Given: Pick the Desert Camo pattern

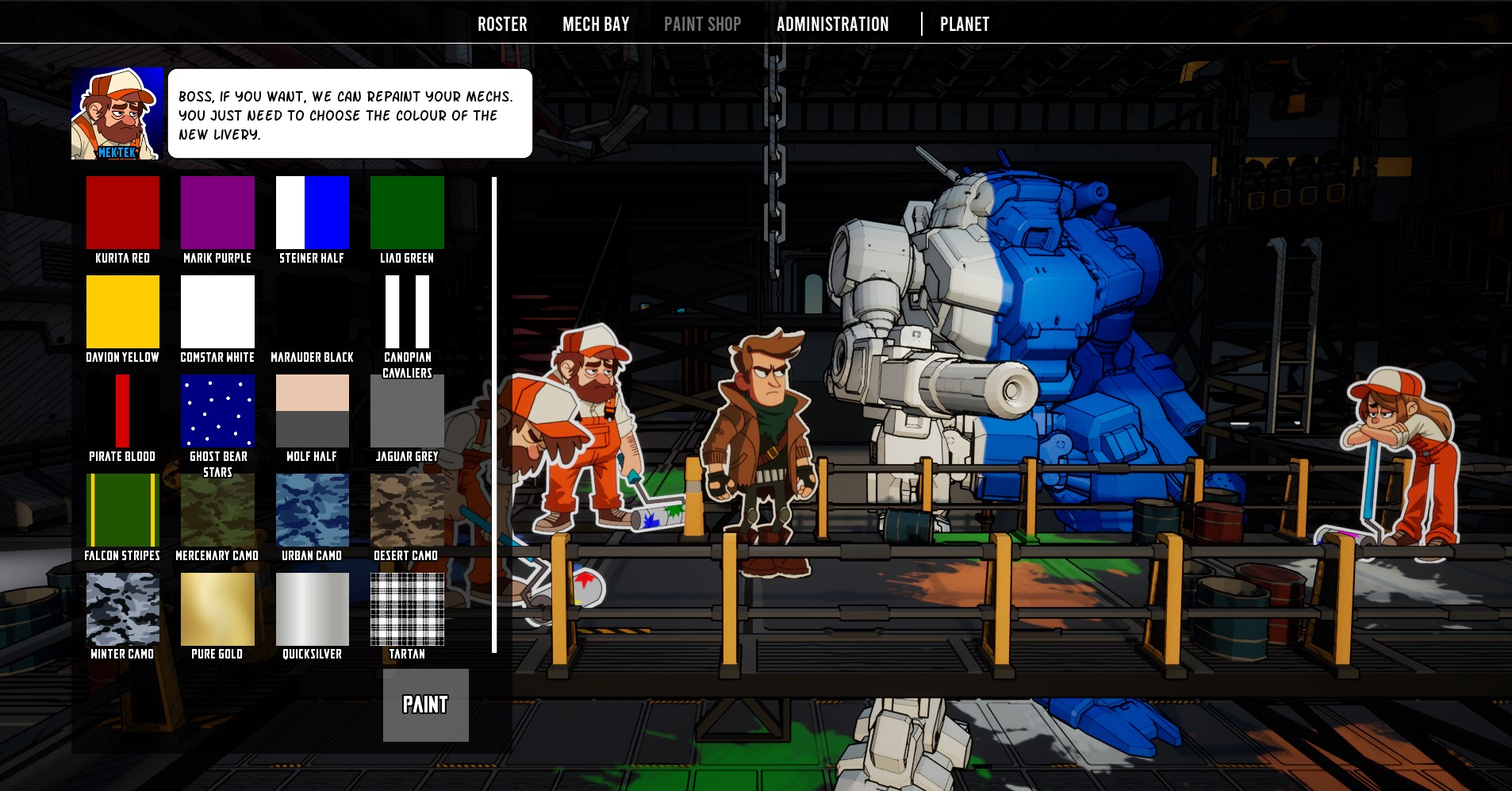Looking at the screenshot, I should click(x=407, y=510).
